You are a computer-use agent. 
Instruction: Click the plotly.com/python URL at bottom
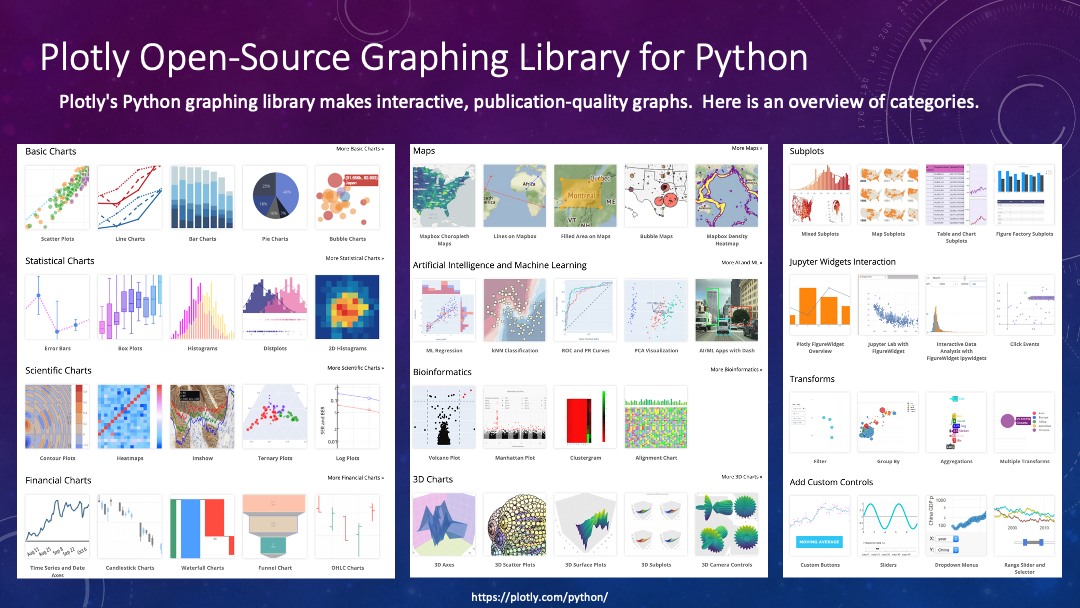click(539, 596)
